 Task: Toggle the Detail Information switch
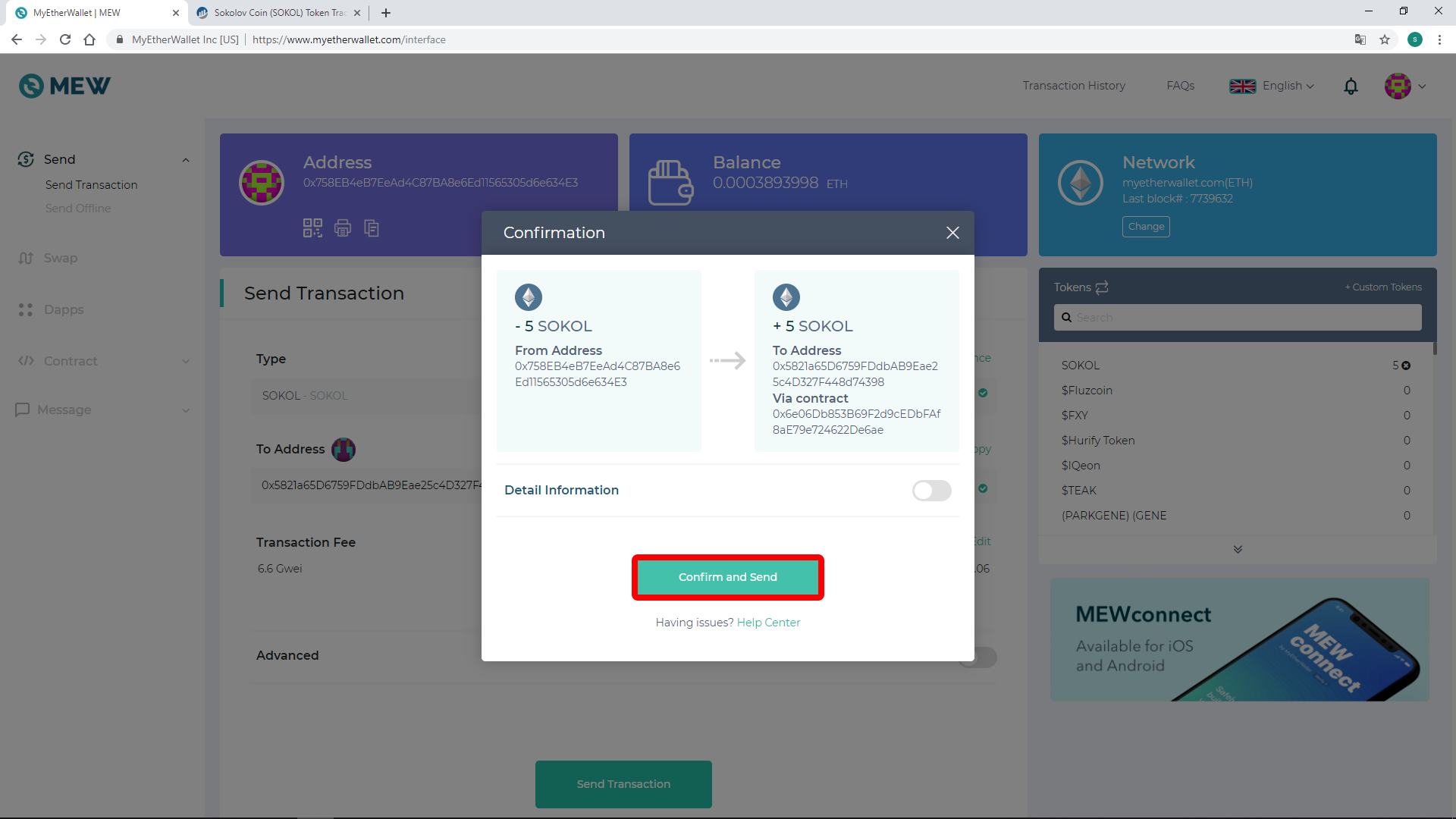(x=932, y=491)
